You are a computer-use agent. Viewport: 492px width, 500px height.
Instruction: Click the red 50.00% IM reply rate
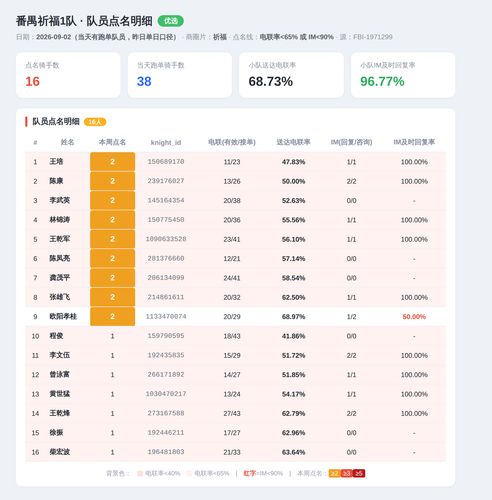(x=414, y=317)
